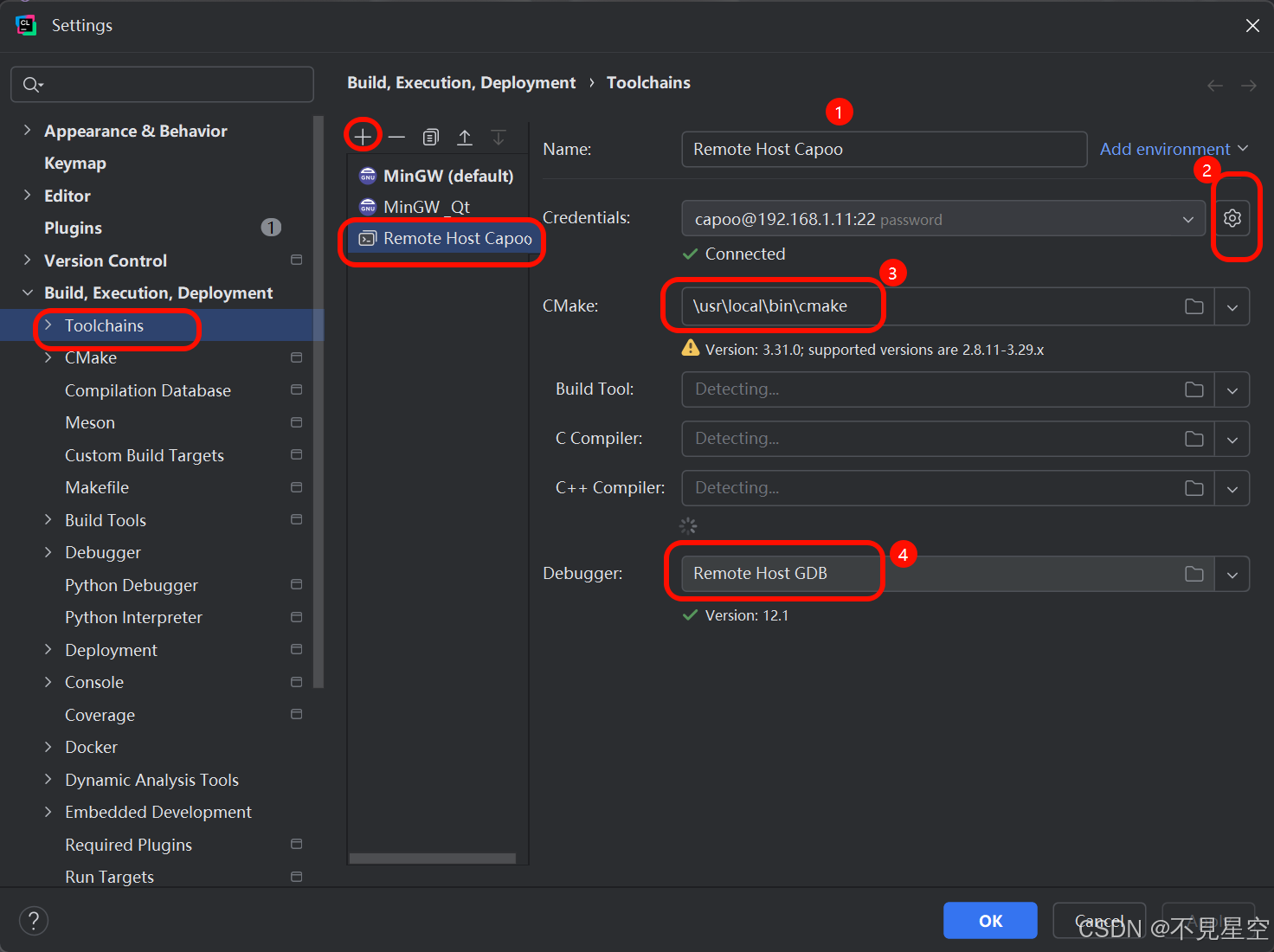The image size is (1274, 952).
Task: Browse for the Debugger with the folder icon
Action: click(1194, 574)
